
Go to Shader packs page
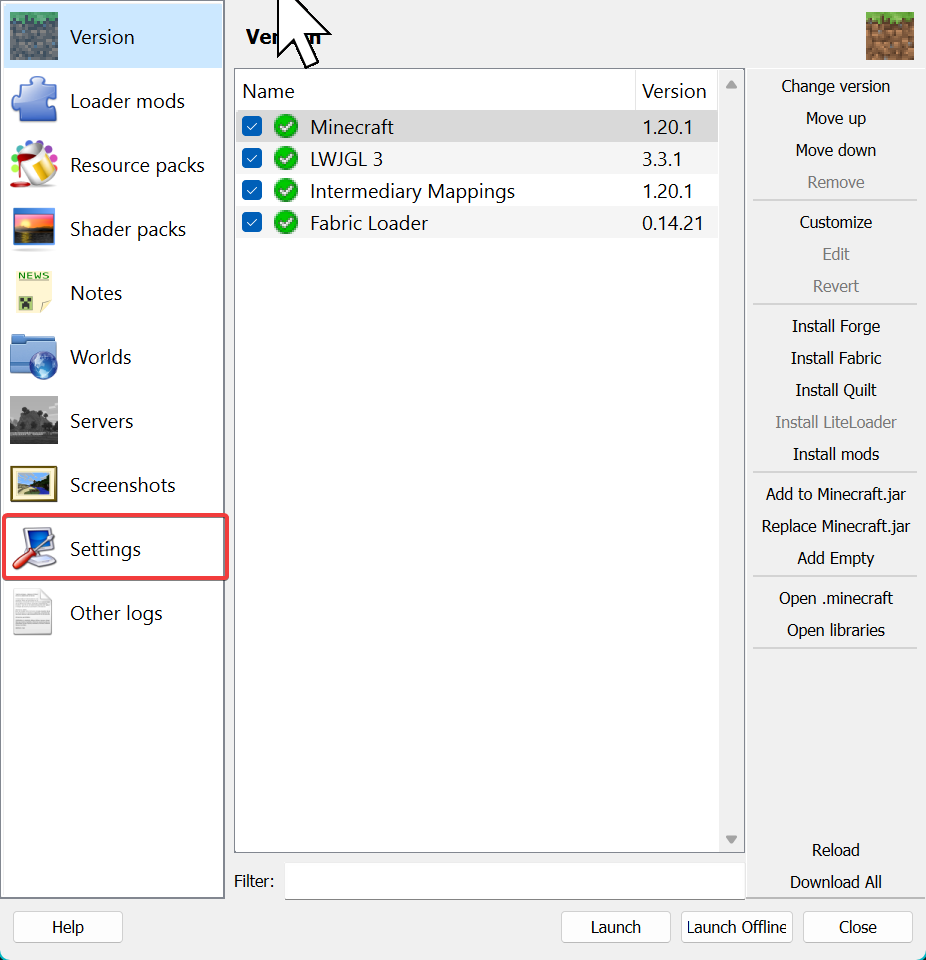128,229
